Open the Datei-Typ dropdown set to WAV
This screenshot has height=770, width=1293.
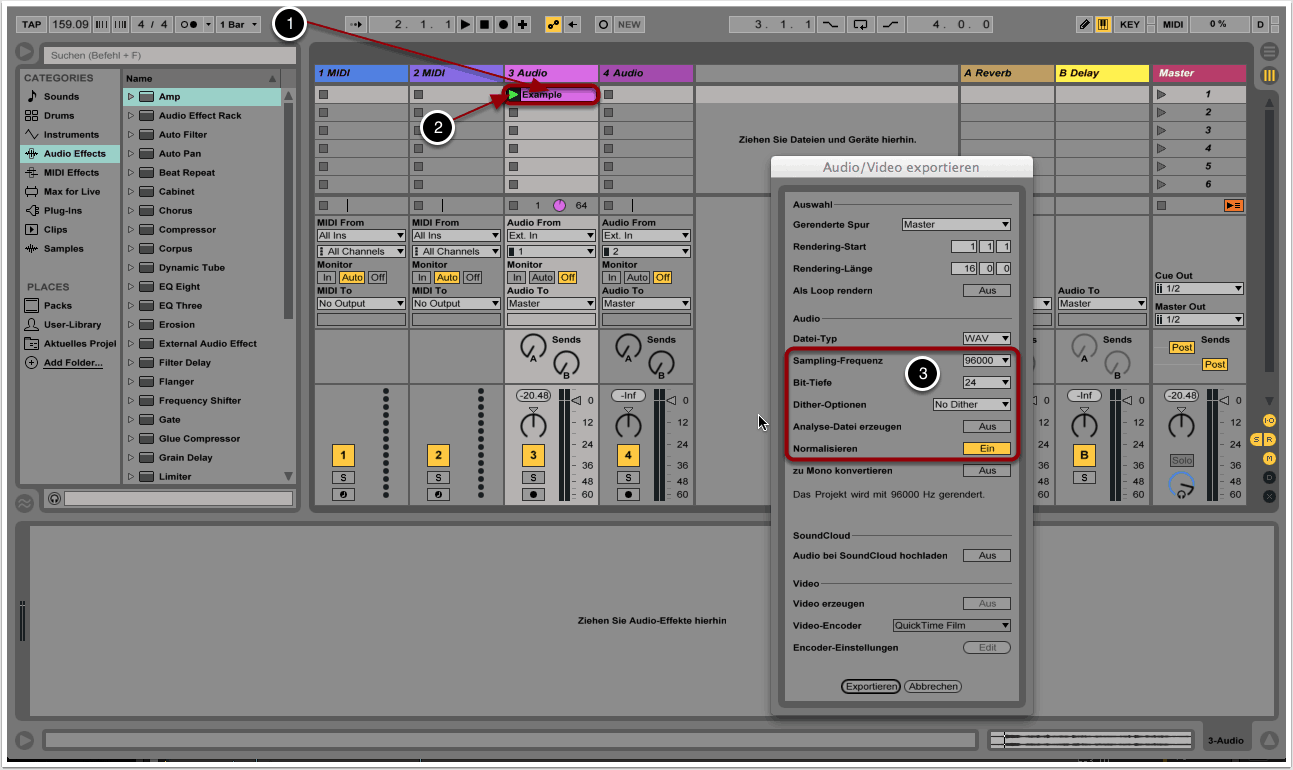(x=986, y=339)
